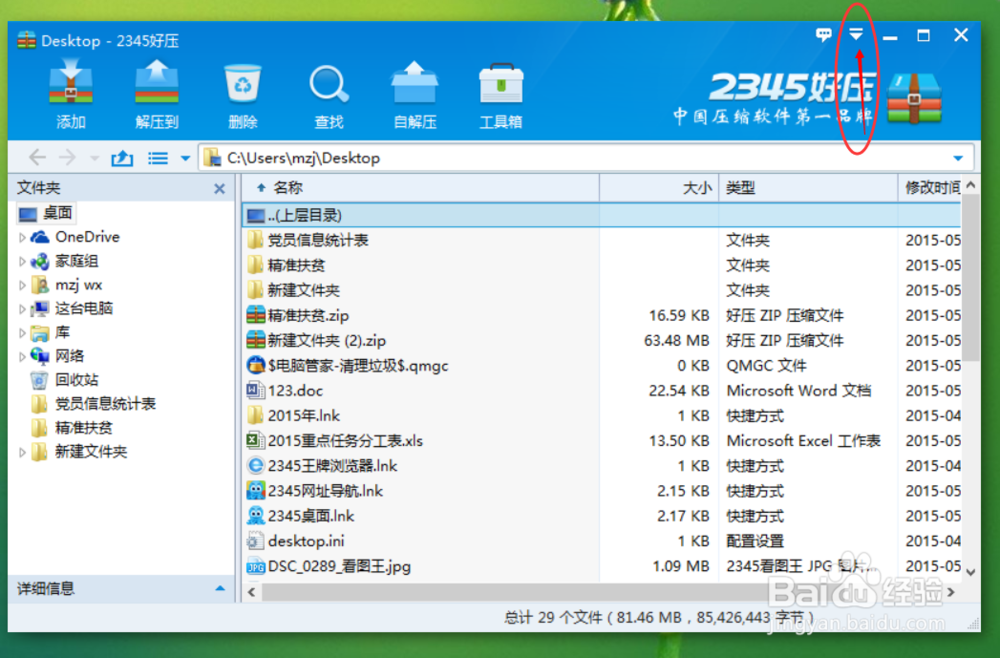This screenshot has height=658, width=1000.
Task: Click the vertical scrollbar down arrow
Action: tap(971, 572)
